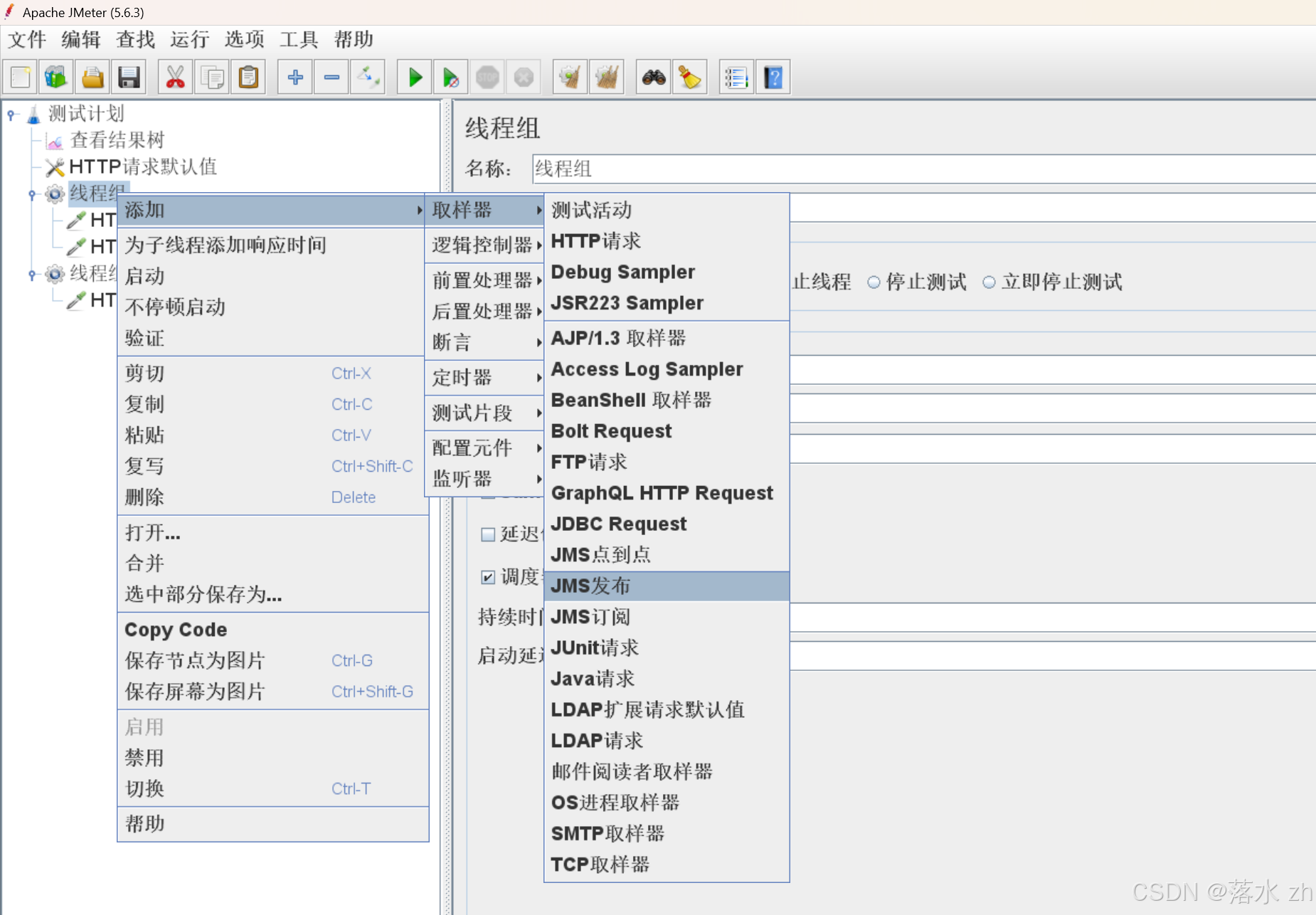Screen dimensions: 1316x915
Task: Choose JMS发布 sampler
Action: pyautogui.click(x=667, y=586)
